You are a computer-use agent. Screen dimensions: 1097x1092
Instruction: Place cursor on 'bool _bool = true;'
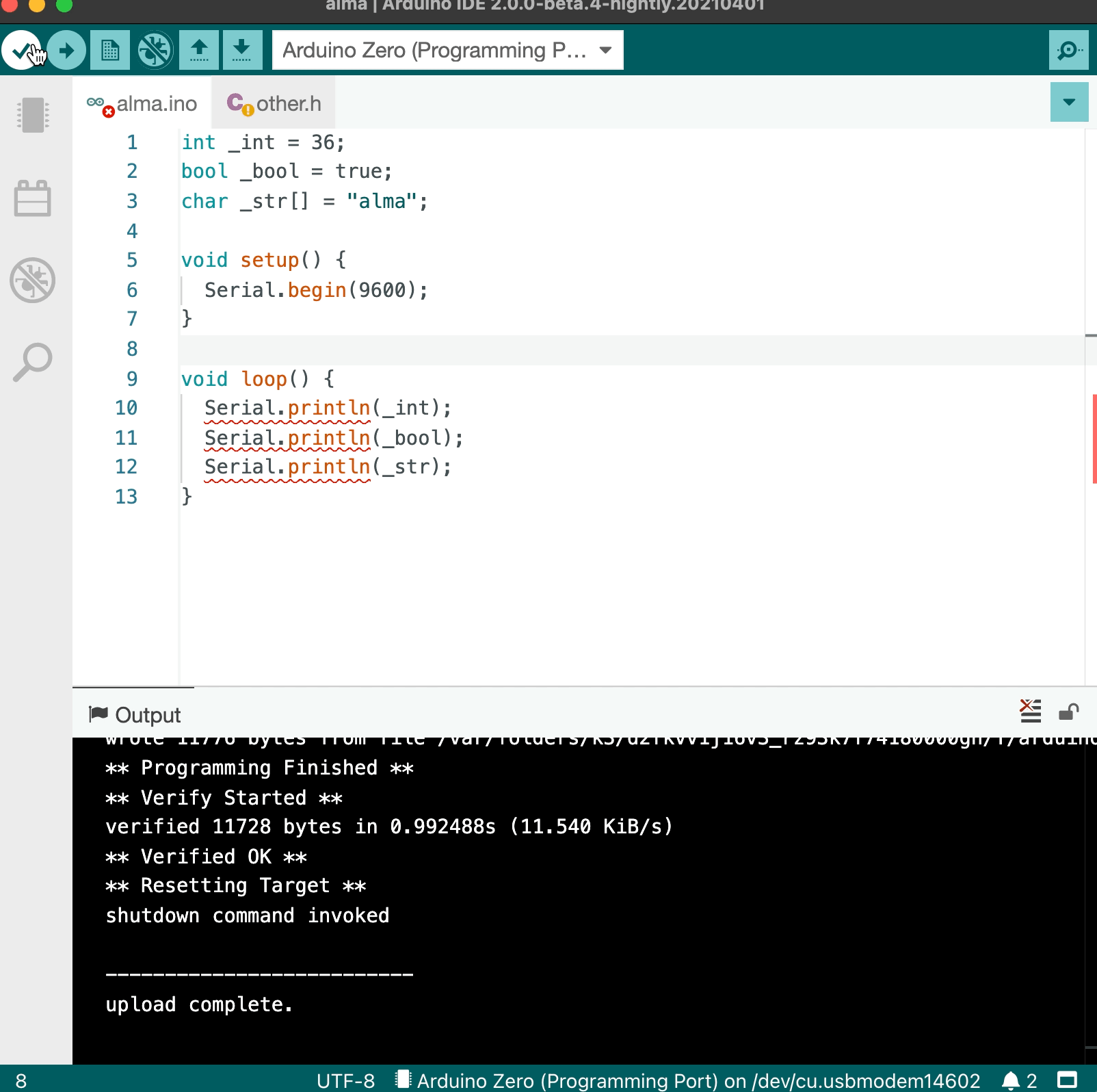click(287, 172)
